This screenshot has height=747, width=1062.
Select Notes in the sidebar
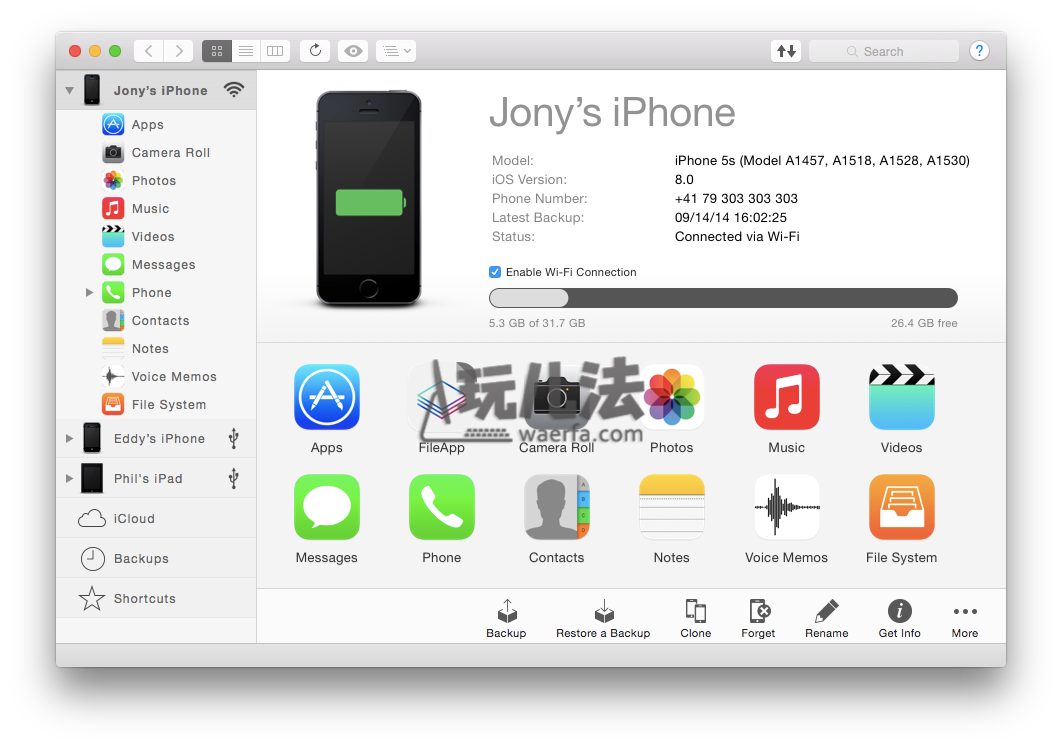pyautogui.click(x=156, y=349)
